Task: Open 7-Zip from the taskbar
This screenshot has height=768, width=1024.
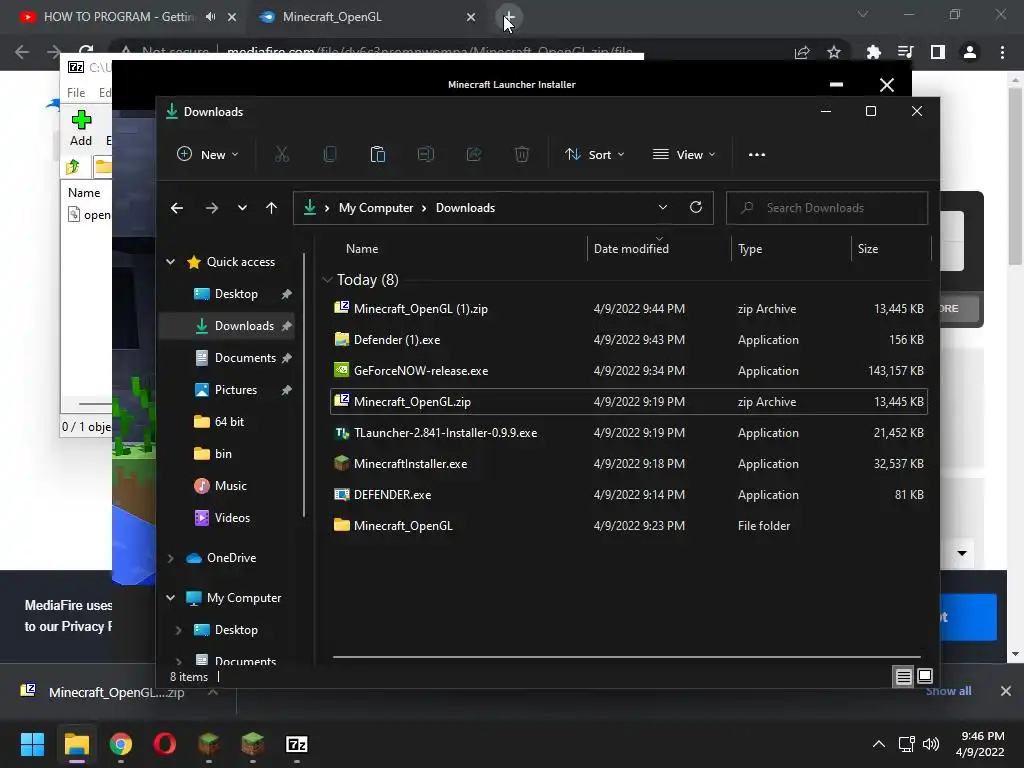Action: tap(296, 744)
